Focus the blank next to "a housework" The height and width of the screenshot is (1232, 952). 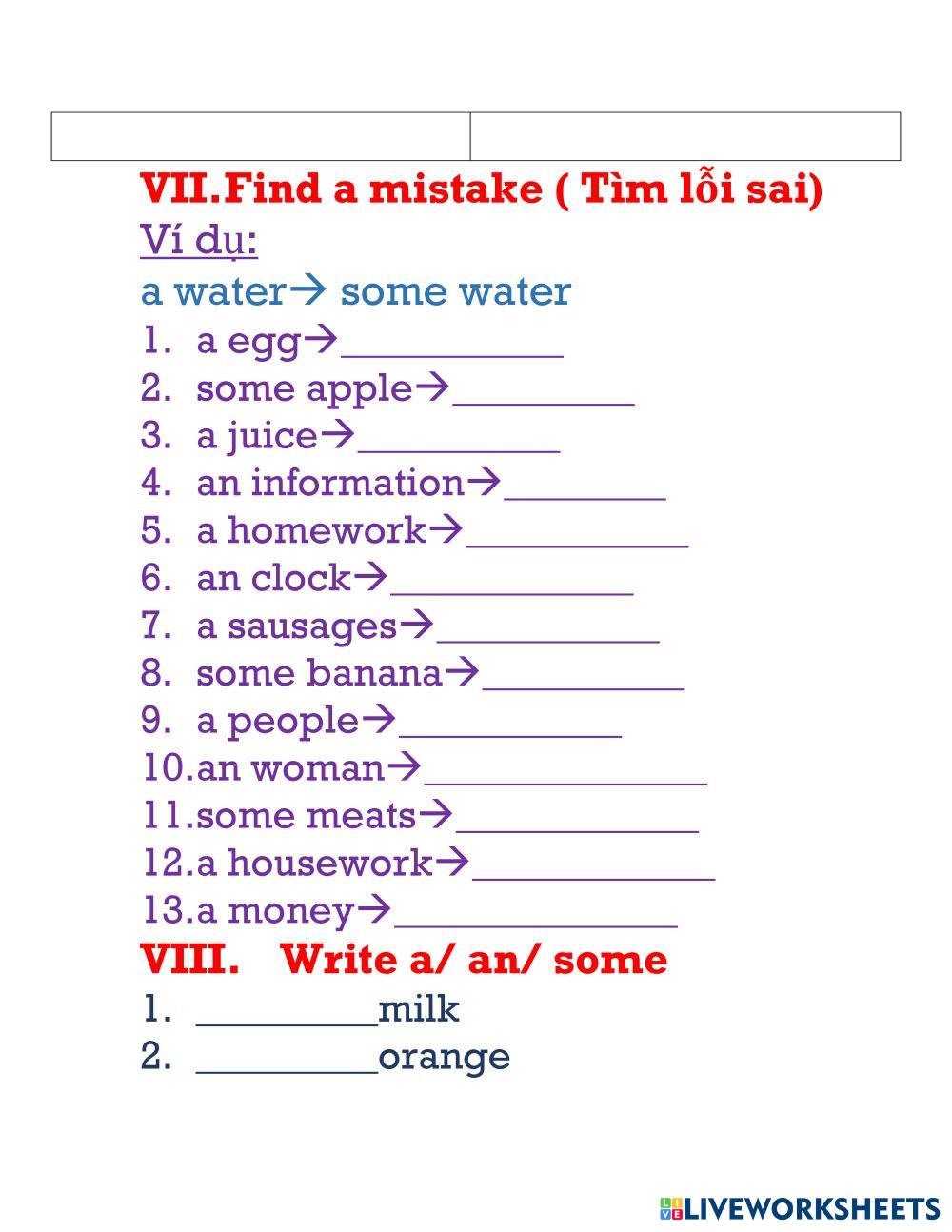pos(593,866)
